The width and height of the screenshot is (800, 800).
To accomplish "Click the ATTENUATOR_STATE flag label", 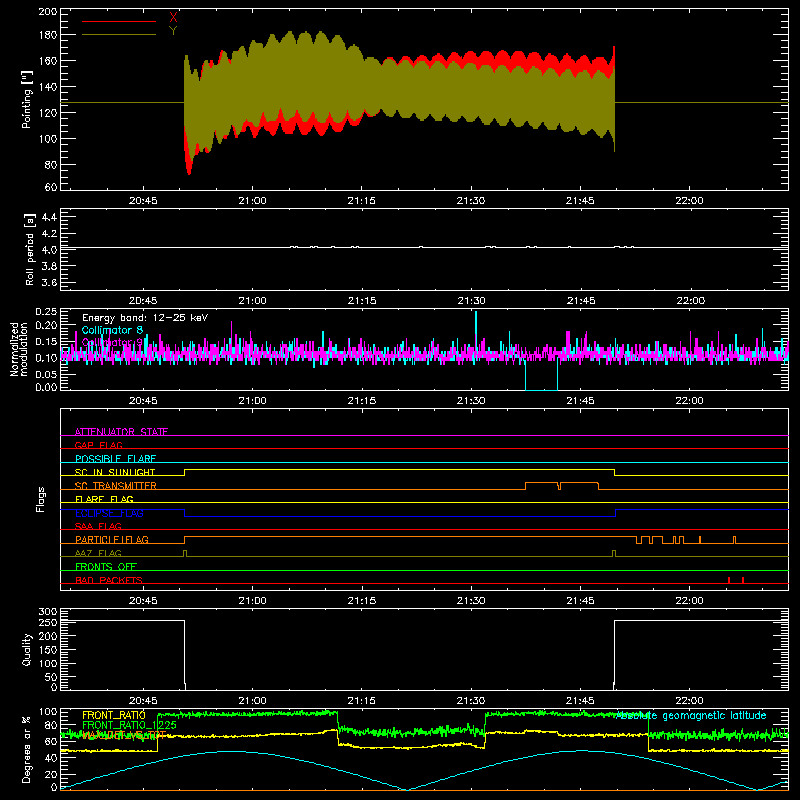I will coord(121,432).
